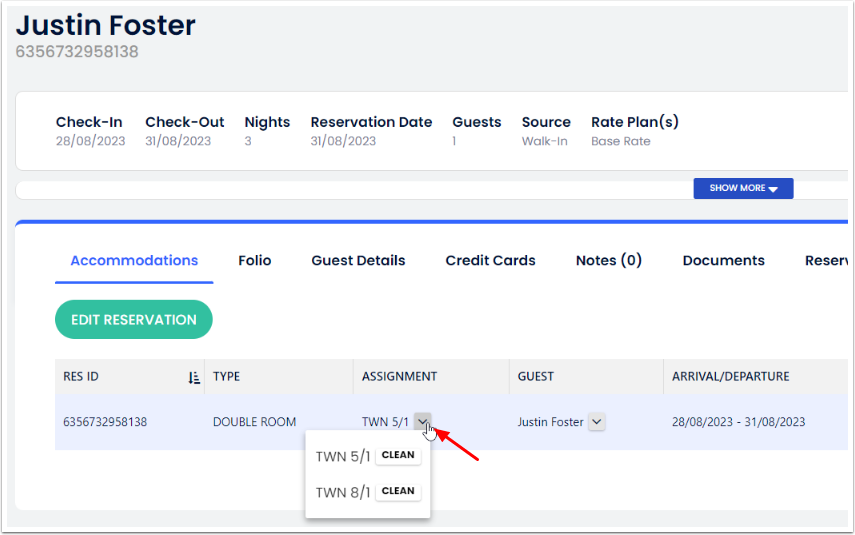Click the CLEAN badge beside TWN 8/1

[x=398, y=491]
